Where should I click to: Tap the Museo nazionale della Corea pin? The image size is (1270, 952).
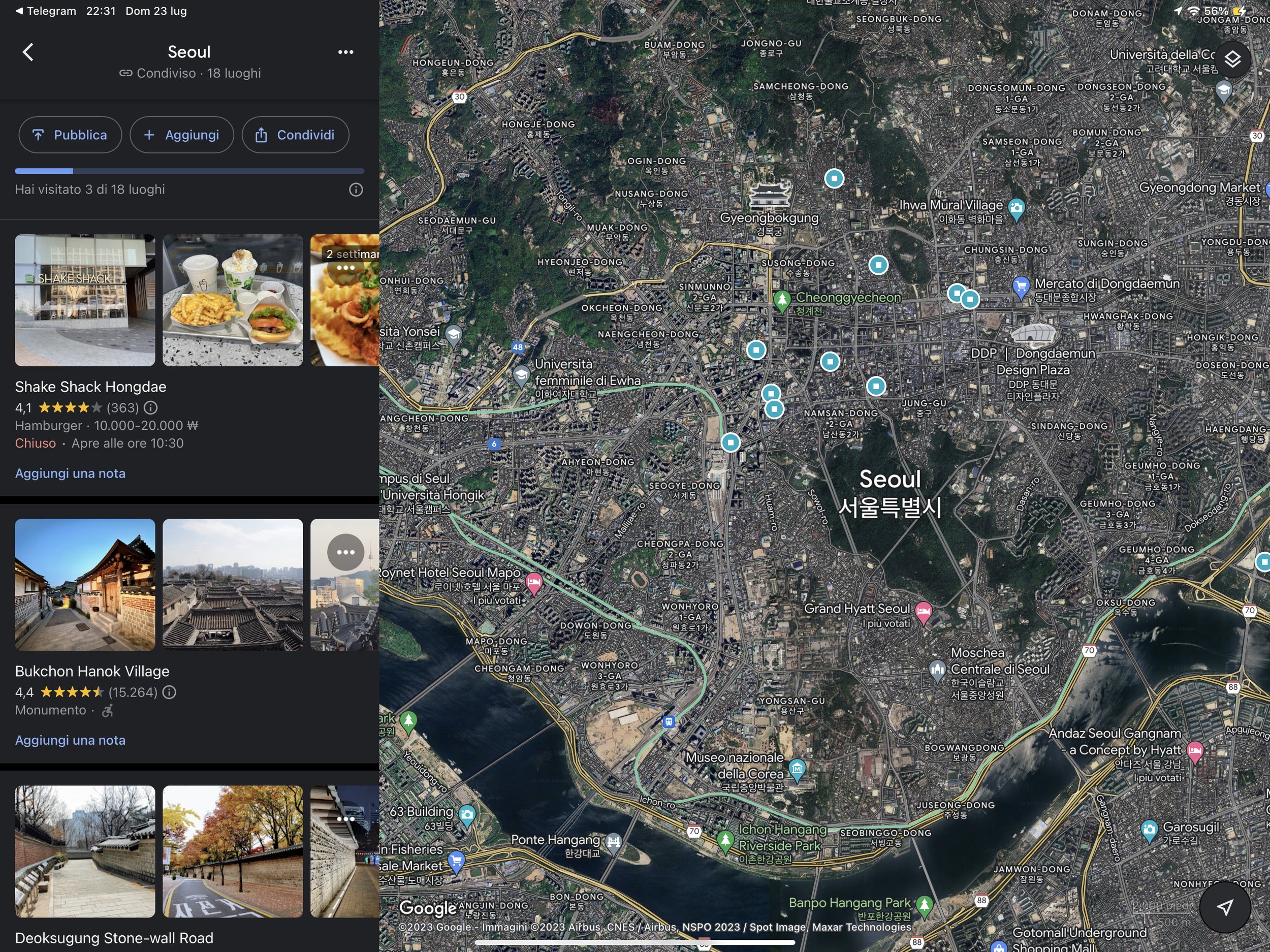pyautogui.click(x=797, y=770)
